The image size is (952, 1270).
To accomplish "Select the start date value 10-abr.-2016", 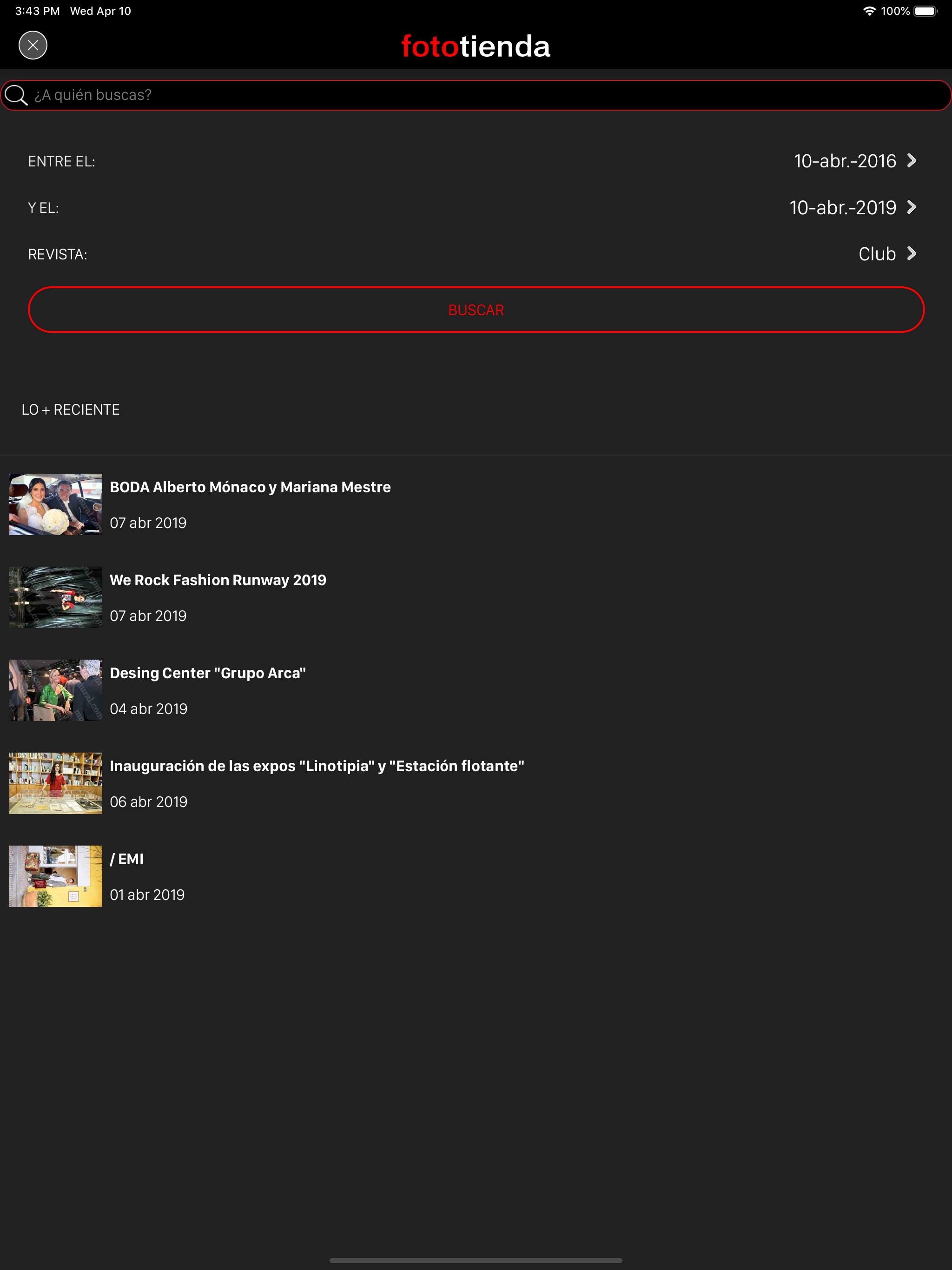I will pos(845,161).
